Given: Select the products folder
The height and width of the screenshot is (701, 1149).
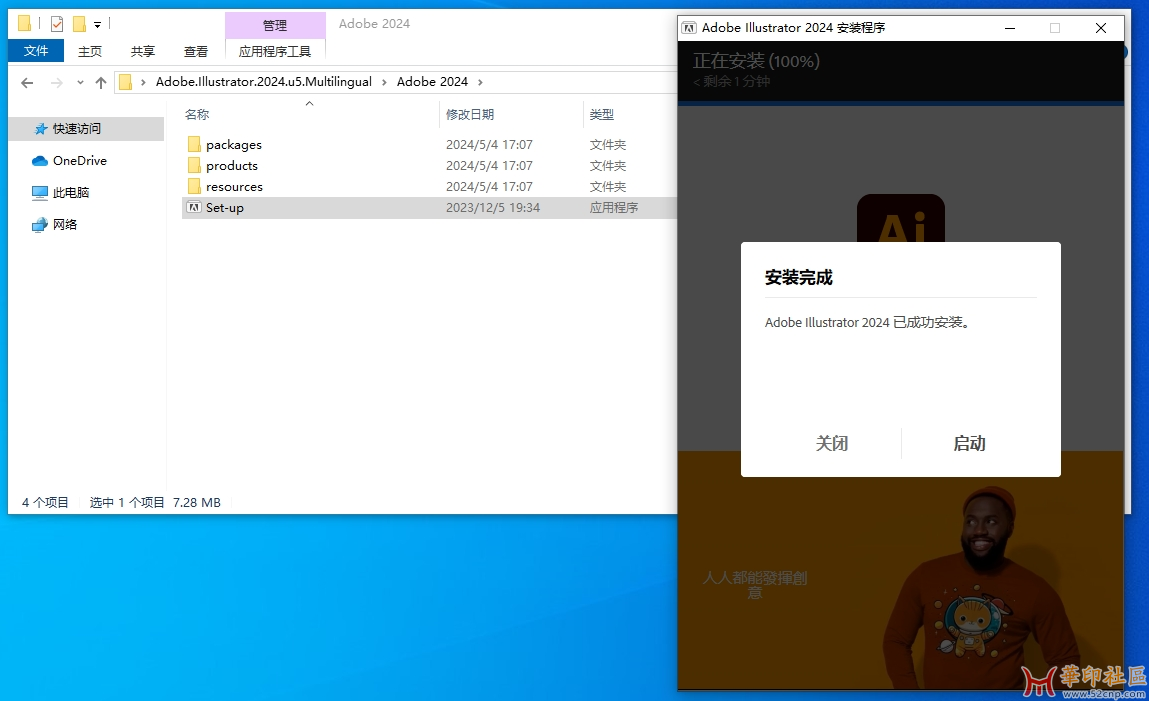Looking at the screenshot, I should click(232, 166).
